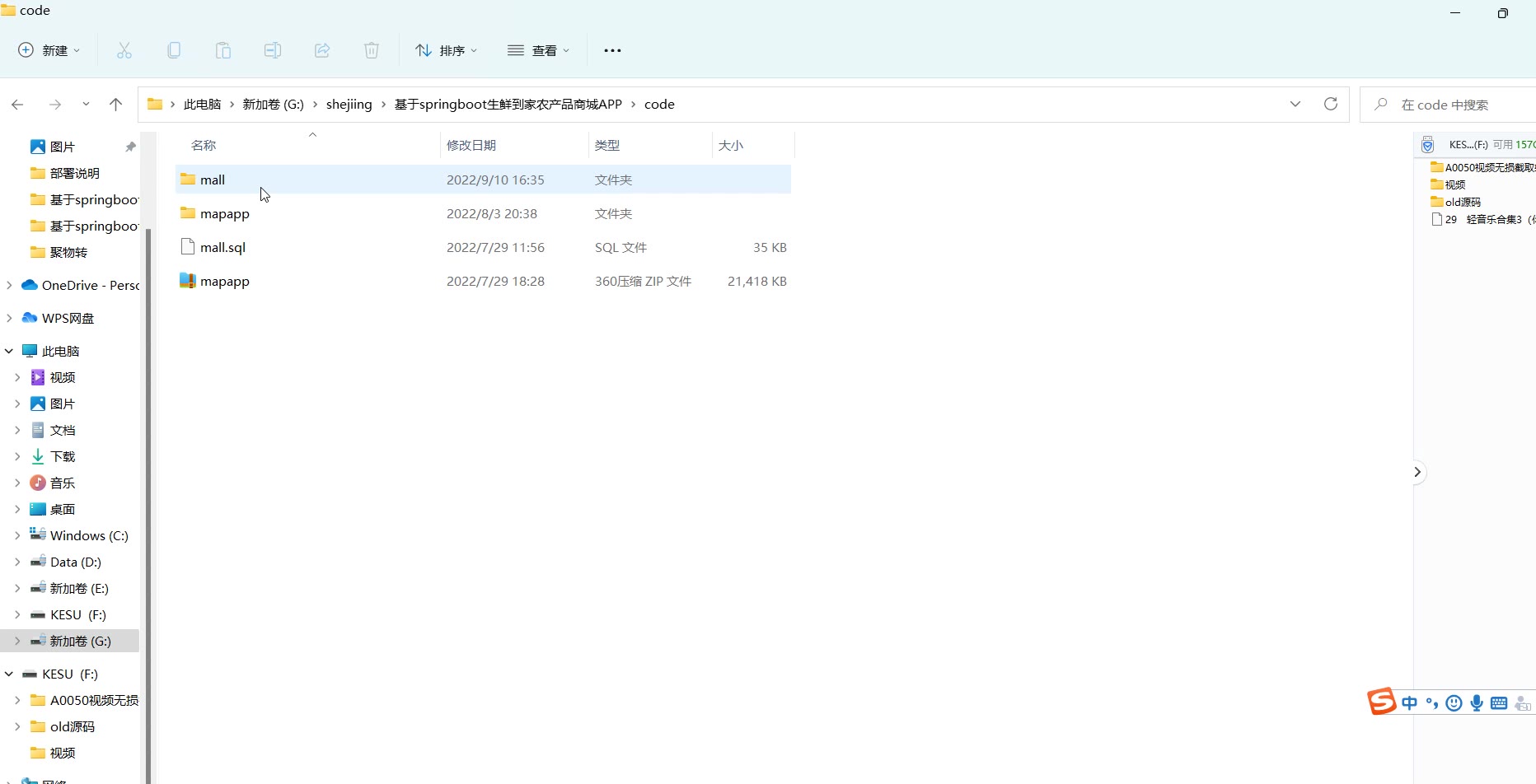Click the mapapp ZIP archive icon
Viewport: 1536px width, 784px height.
point(188,281)
